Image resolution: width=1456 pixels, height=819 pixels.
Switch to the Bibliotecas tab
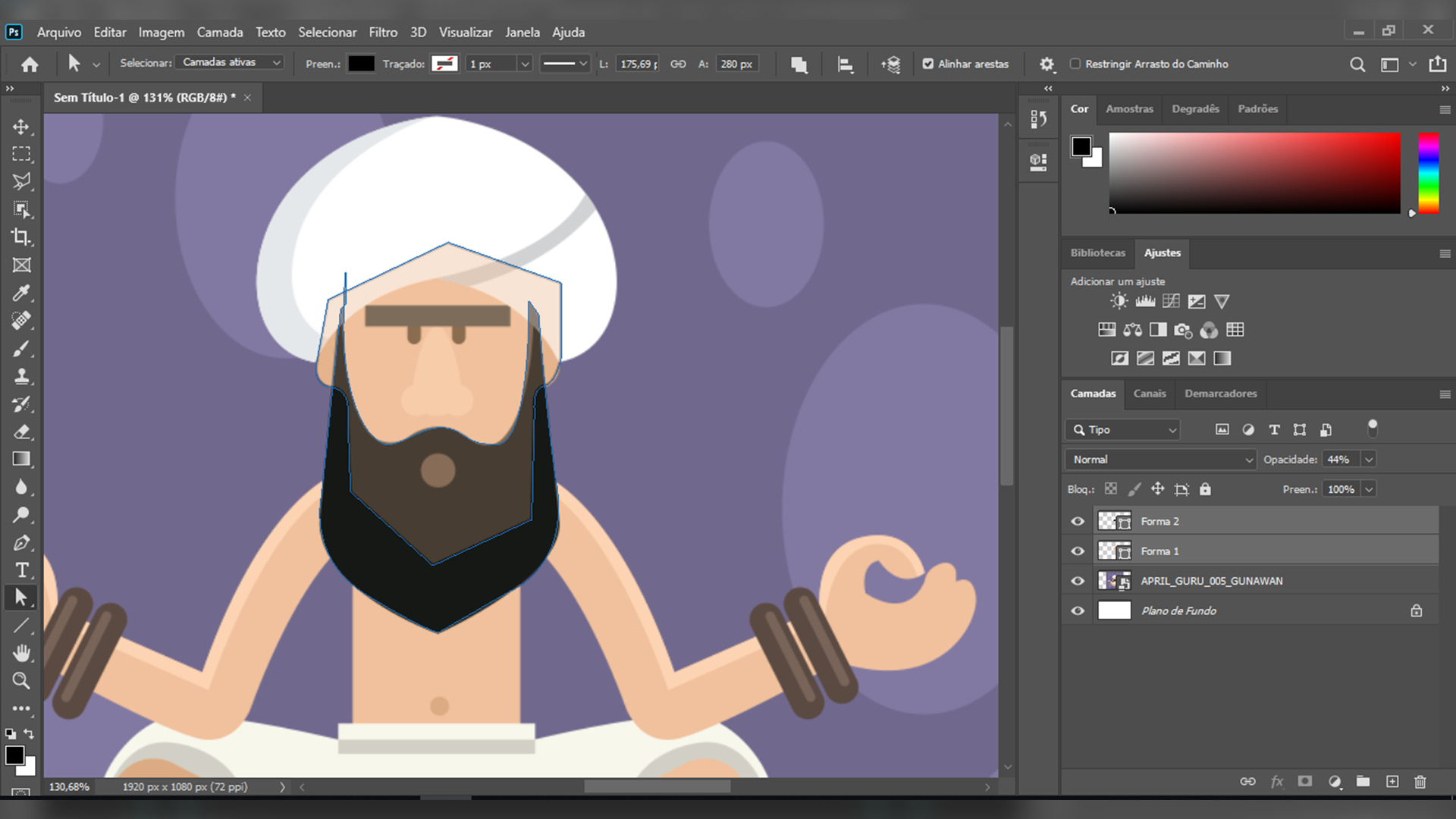pos(1097,253)
